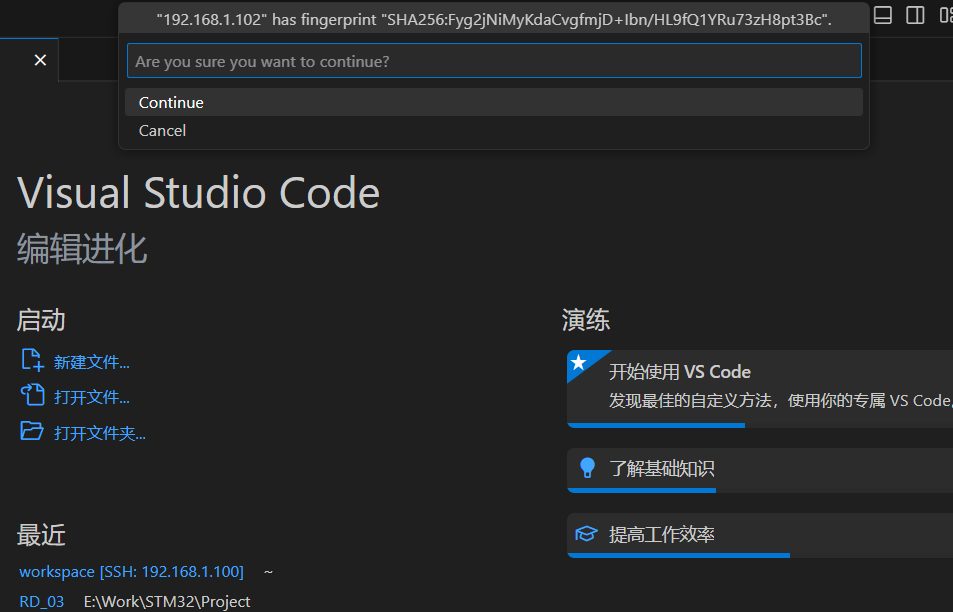
Task: Click the 最近 section heading
Action: pyautogui.click(x=41, y=535)
